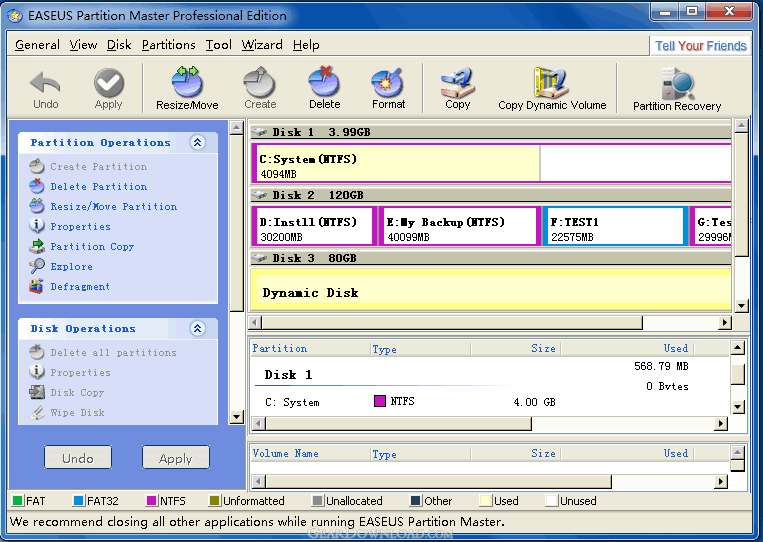The width and height of the screenshot is (763, 542).
Task: Open the General menu
Action: point(37,45)
